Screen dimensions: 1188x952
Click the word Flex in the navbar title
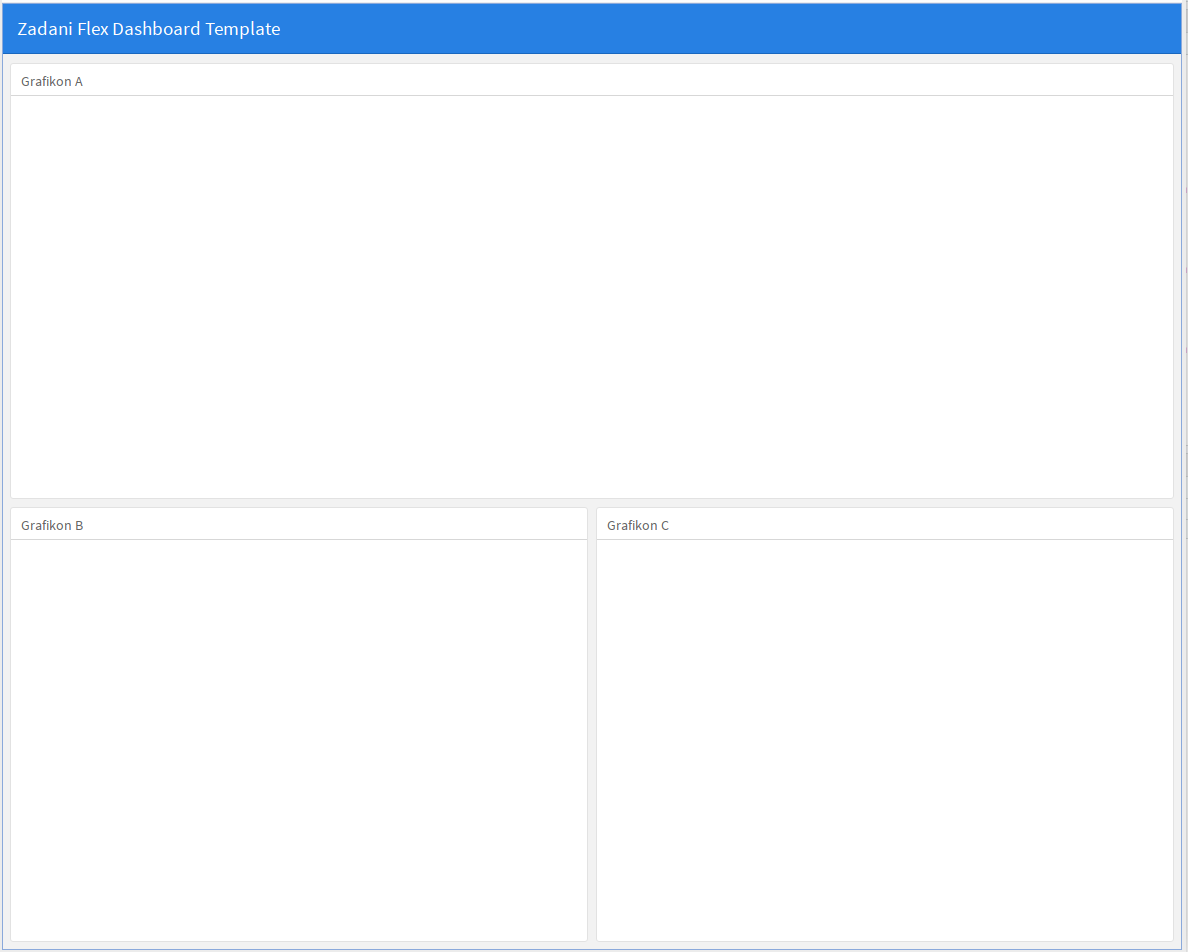93,29
